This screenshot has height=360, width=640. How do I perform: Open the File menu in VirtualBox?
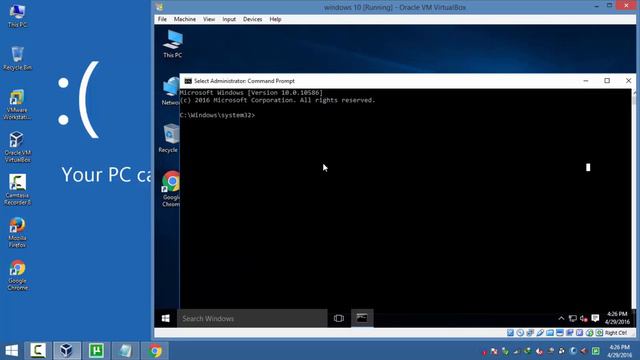[x=162, y=19]
